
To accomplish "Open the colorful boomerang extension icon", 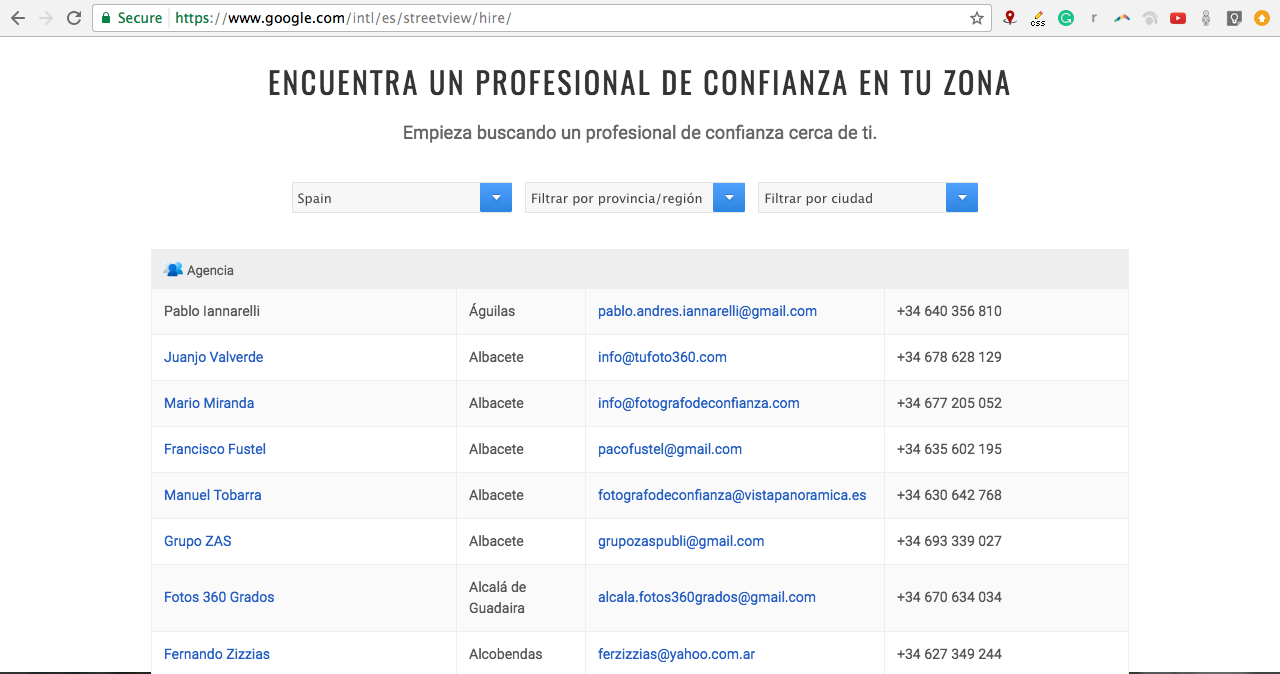I will [x=1122, y=18].
